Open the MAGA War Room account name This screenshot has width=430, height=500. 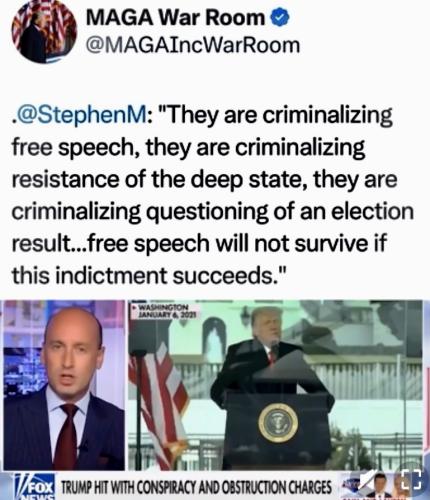(x=175, y=18)
